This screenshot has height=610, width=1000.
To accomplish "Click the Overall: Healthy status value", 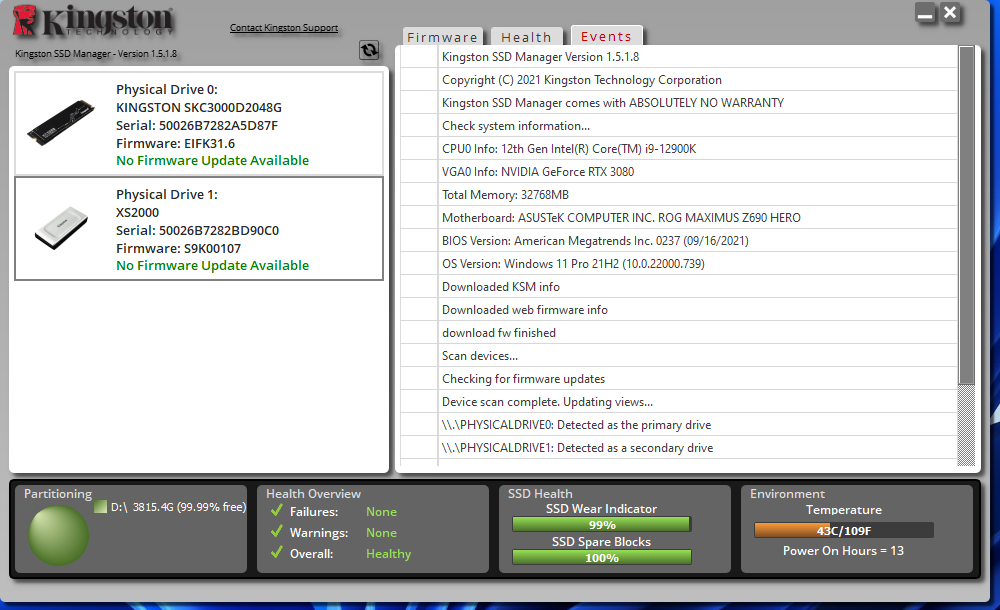I will [388, 554].
